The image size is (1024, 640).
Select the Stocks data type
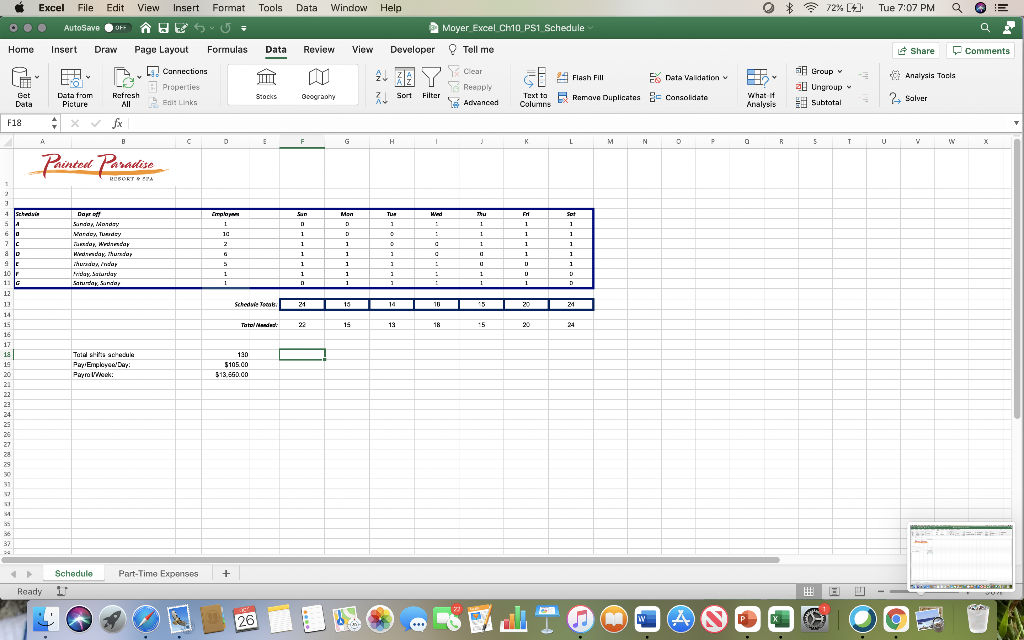(x=266, y=84)
